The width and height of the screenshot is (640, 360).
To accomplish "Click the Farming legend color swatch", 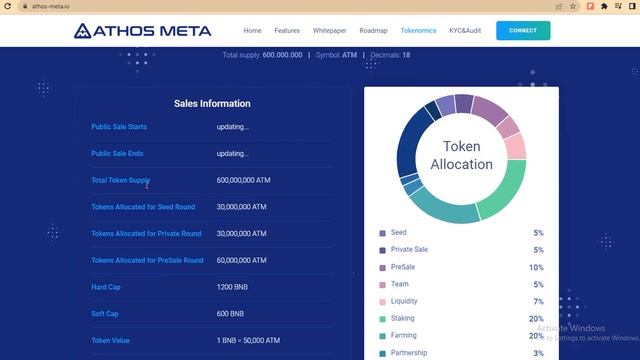I will coord(382,336).
